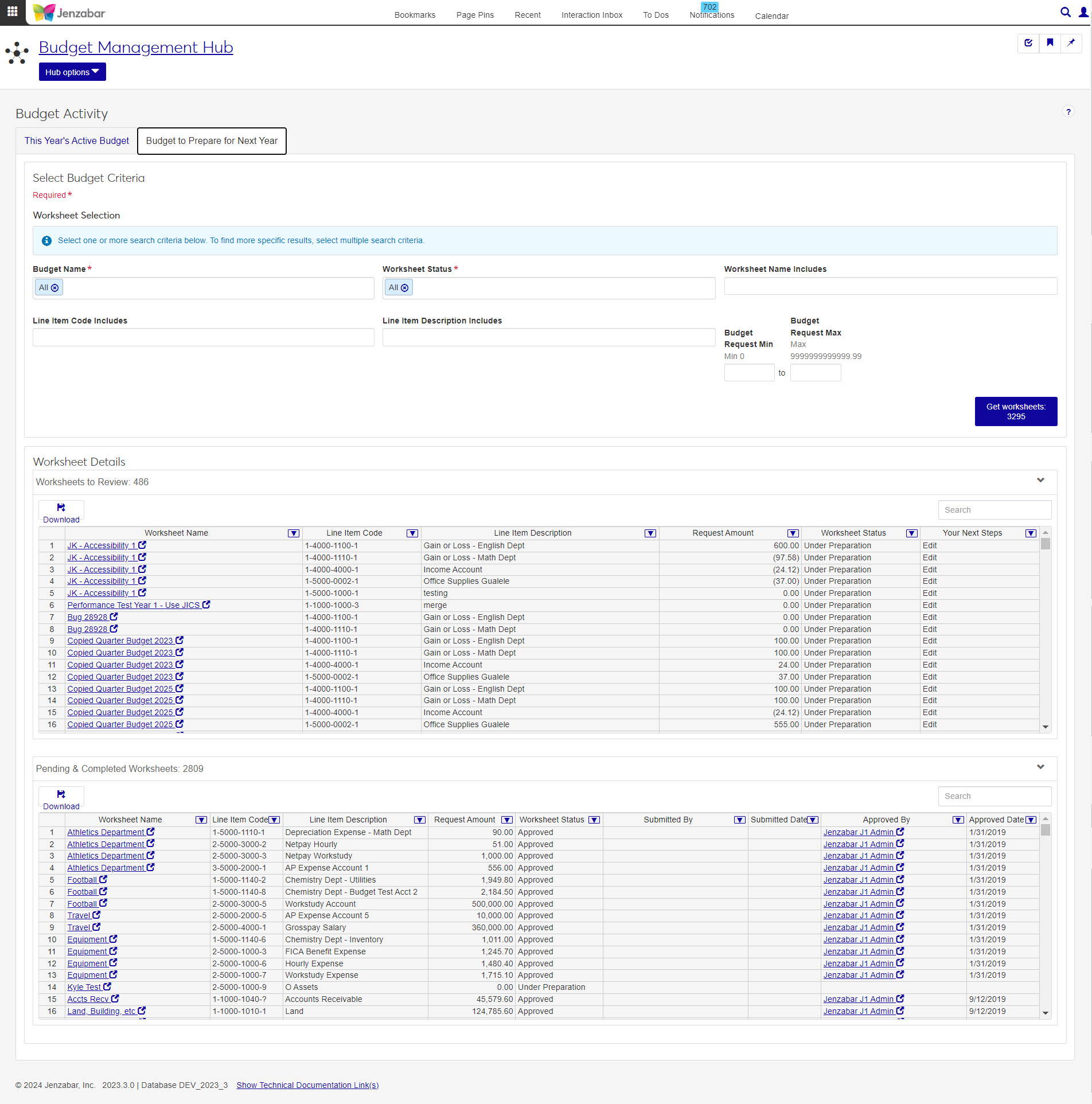This screenshot has width=1092, height=1104.
Task: Open the user profile icon
Action: pos(1083,12)
